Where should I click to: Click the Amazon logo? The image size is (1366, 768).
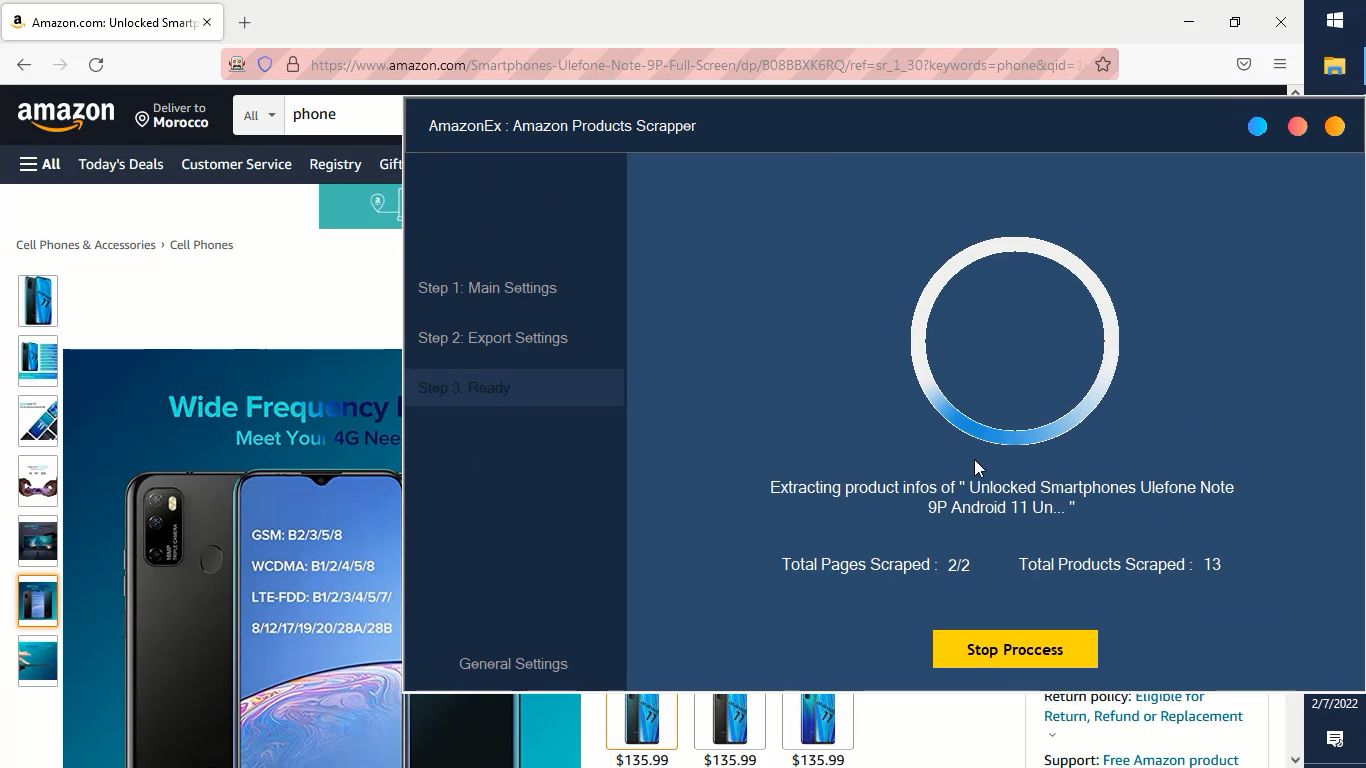tap(66, 116)
